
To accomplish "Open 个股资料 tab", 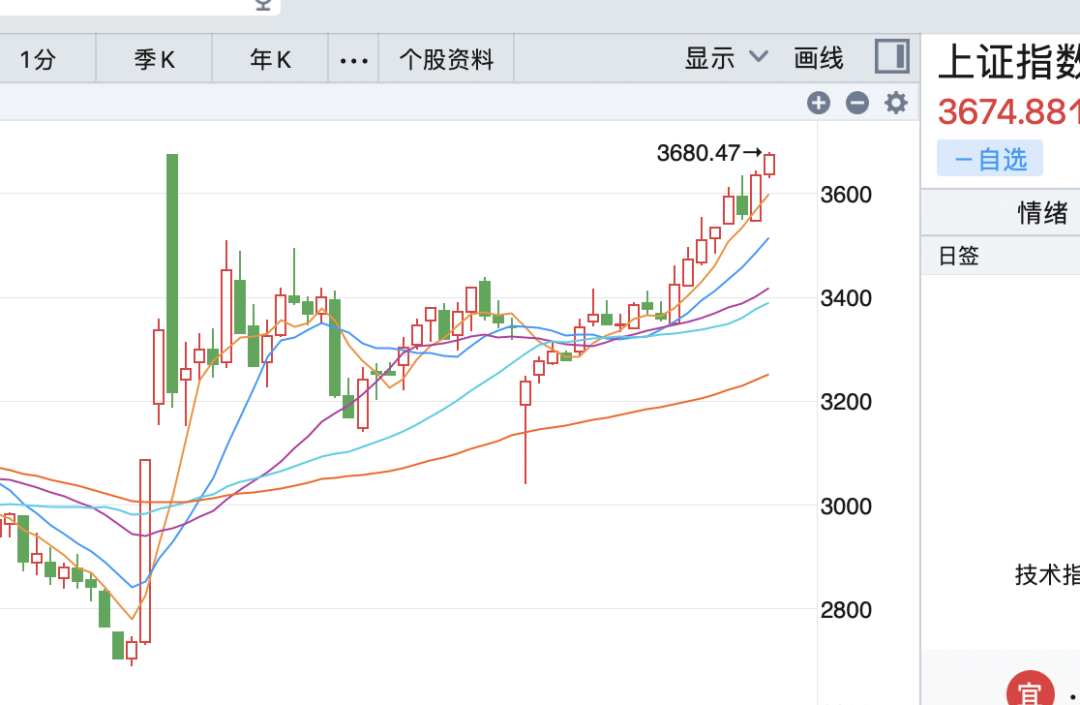I will pyautogui.click(x=446, y=61).
